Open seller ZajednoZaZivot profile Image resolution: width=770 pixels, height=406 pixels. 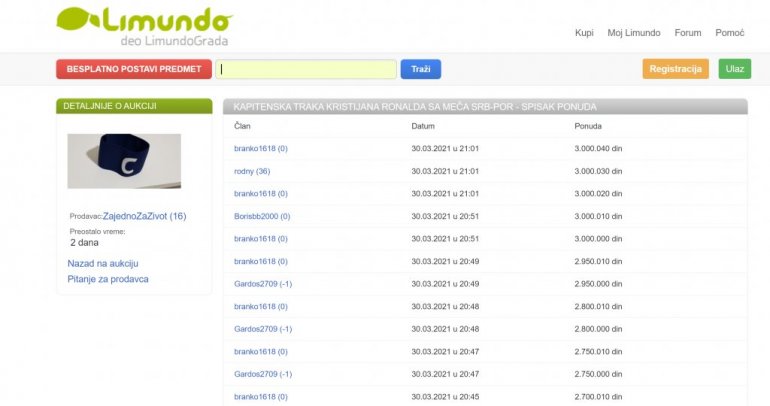coord(144,216)
